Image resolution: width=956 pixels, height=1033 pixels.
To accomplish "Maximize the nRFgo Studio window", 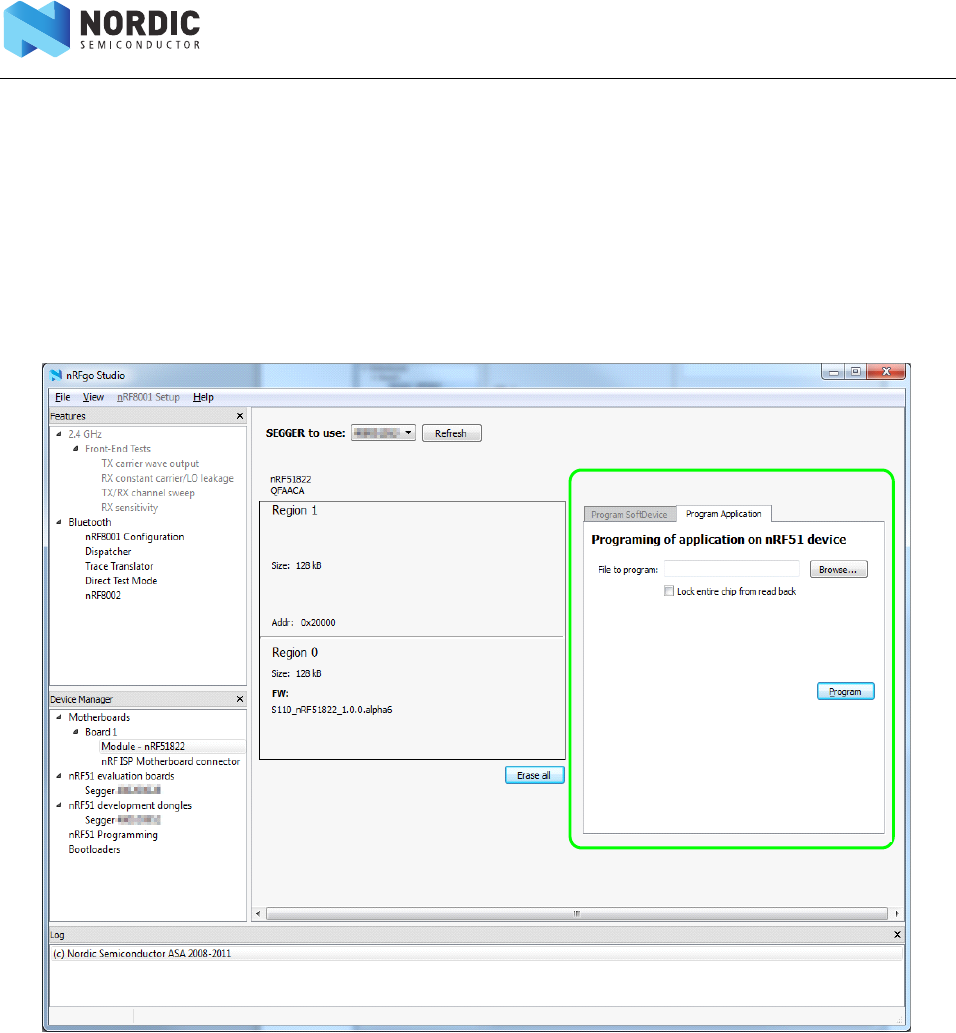I will click(x=856, y=372).
